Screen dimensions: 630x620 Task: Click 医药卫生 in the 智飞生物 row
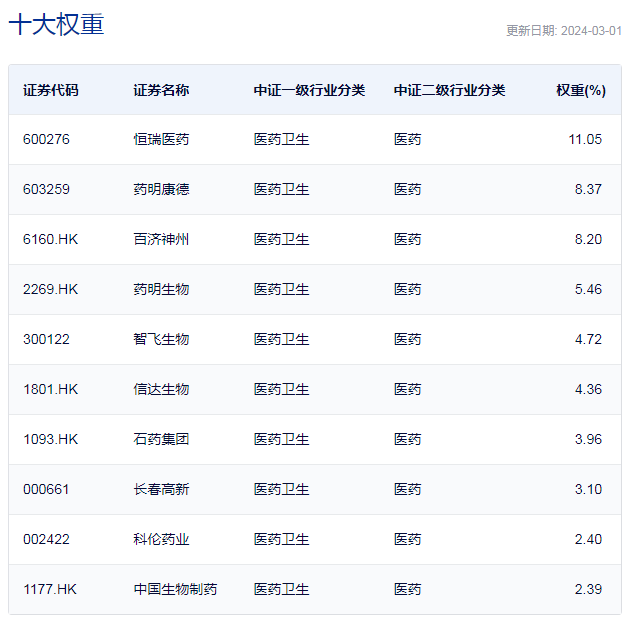pos(281,339)
